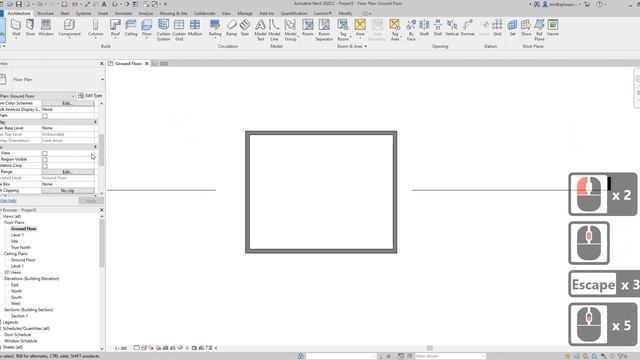Select the Door tool
Screen dimensions: 640x360
point(31,28)
